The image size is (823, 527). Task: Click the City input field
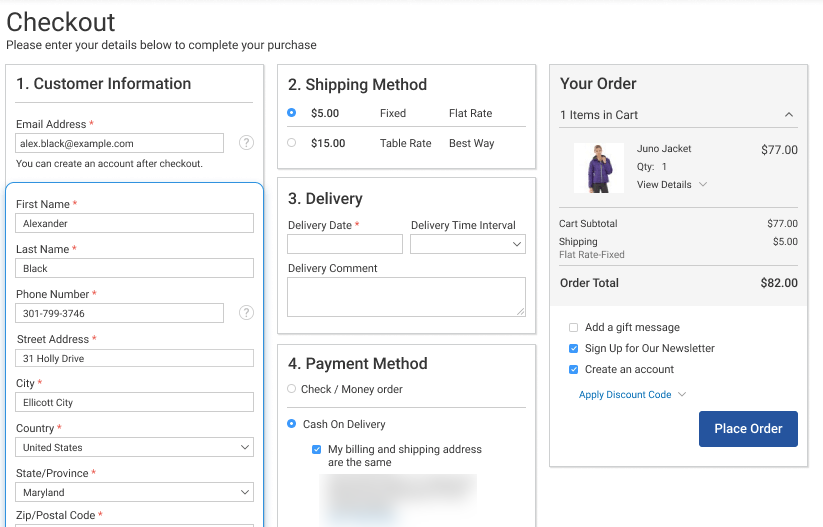(134, 402)
